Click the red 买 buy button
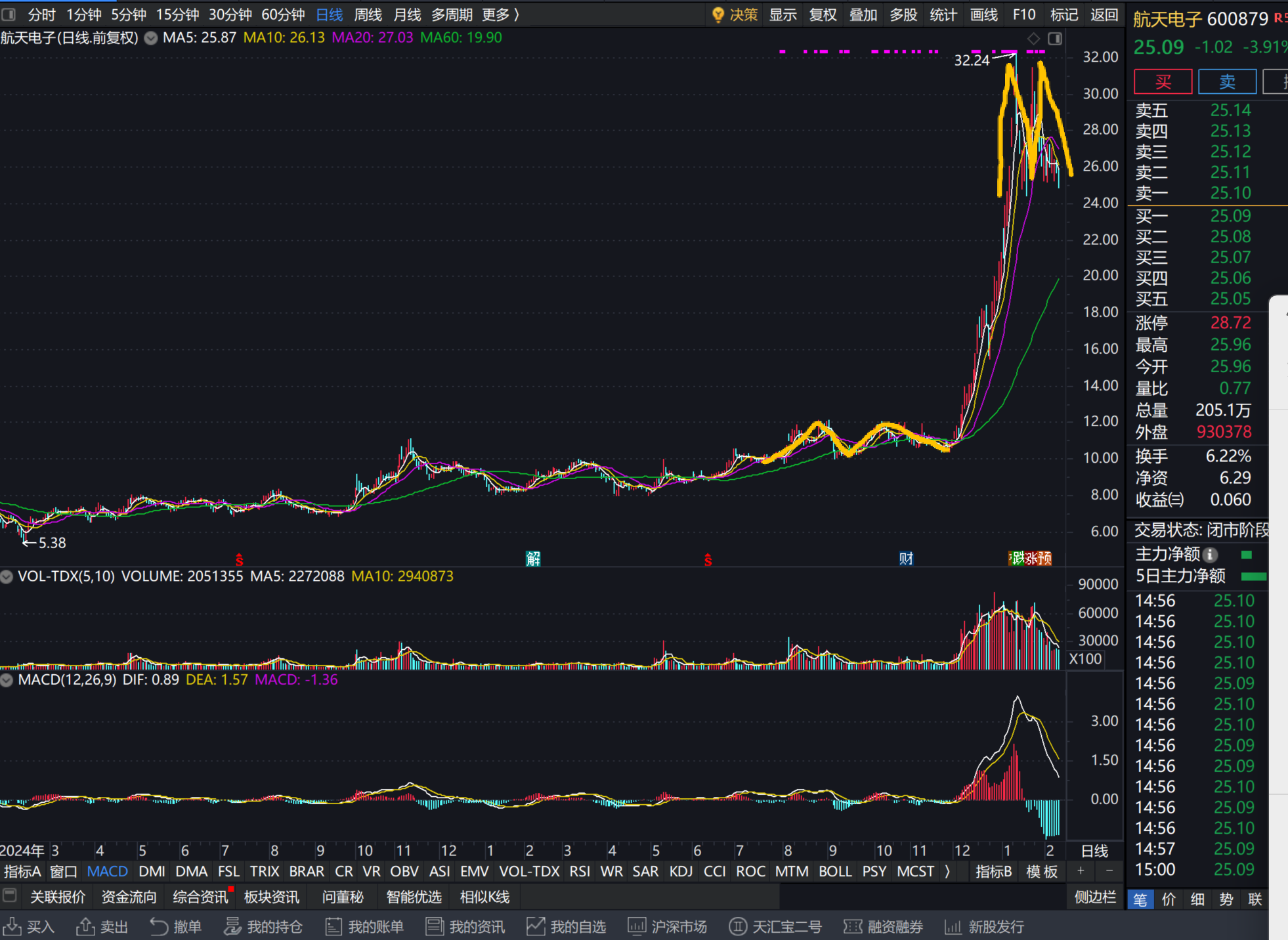This screenshot has height=940, width=1288. (x=1163, y=81)
